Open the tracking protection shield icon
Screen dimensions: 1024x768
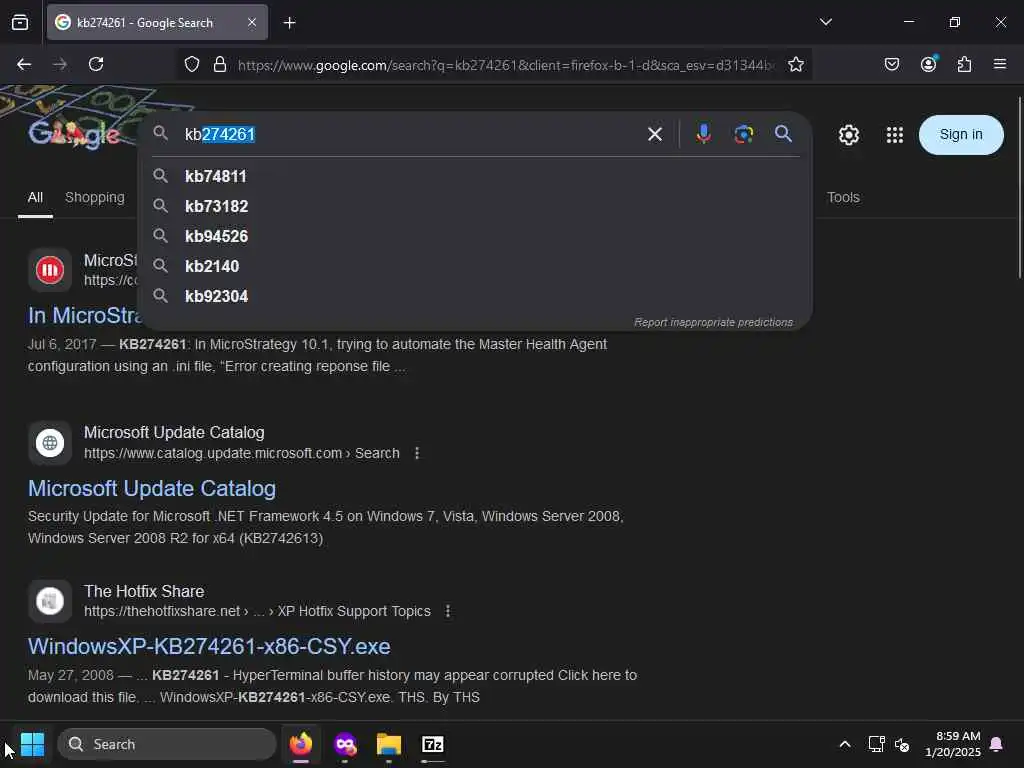pyautogui.click(x=191, y=64)
